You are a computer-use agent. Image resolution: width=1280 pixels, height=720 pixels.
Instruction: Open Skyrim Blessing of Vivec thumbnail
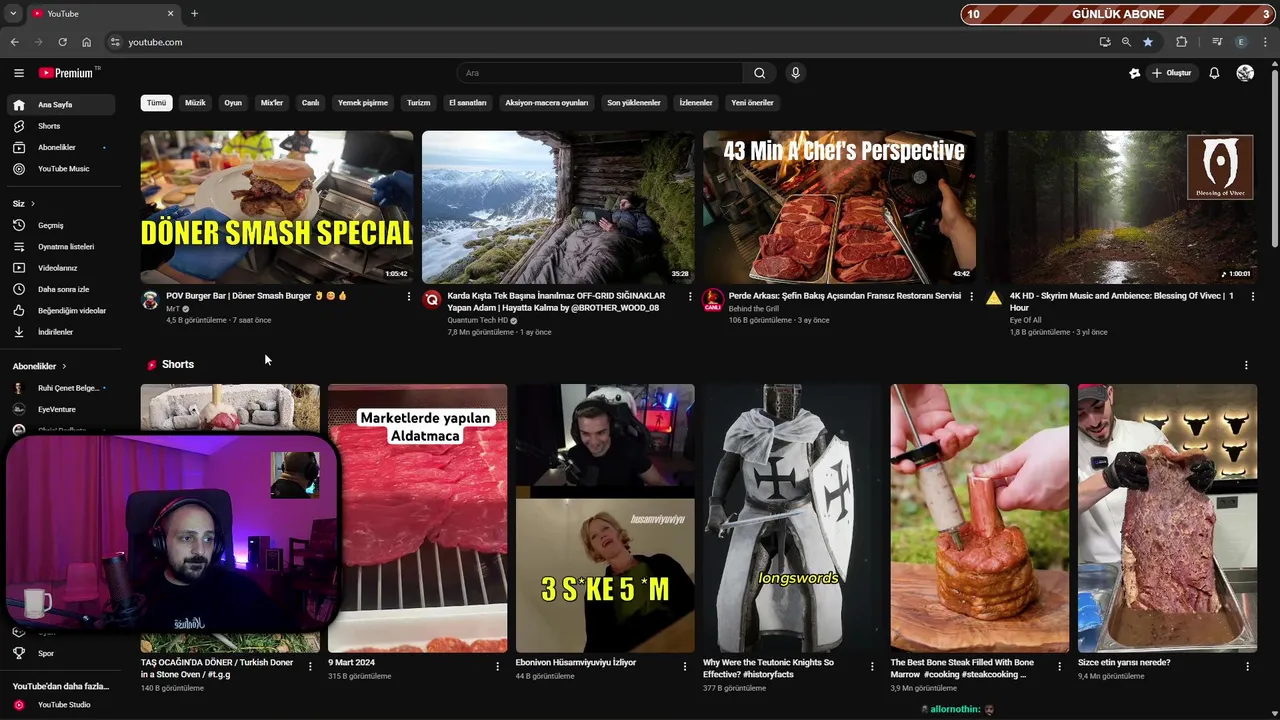1120,207
